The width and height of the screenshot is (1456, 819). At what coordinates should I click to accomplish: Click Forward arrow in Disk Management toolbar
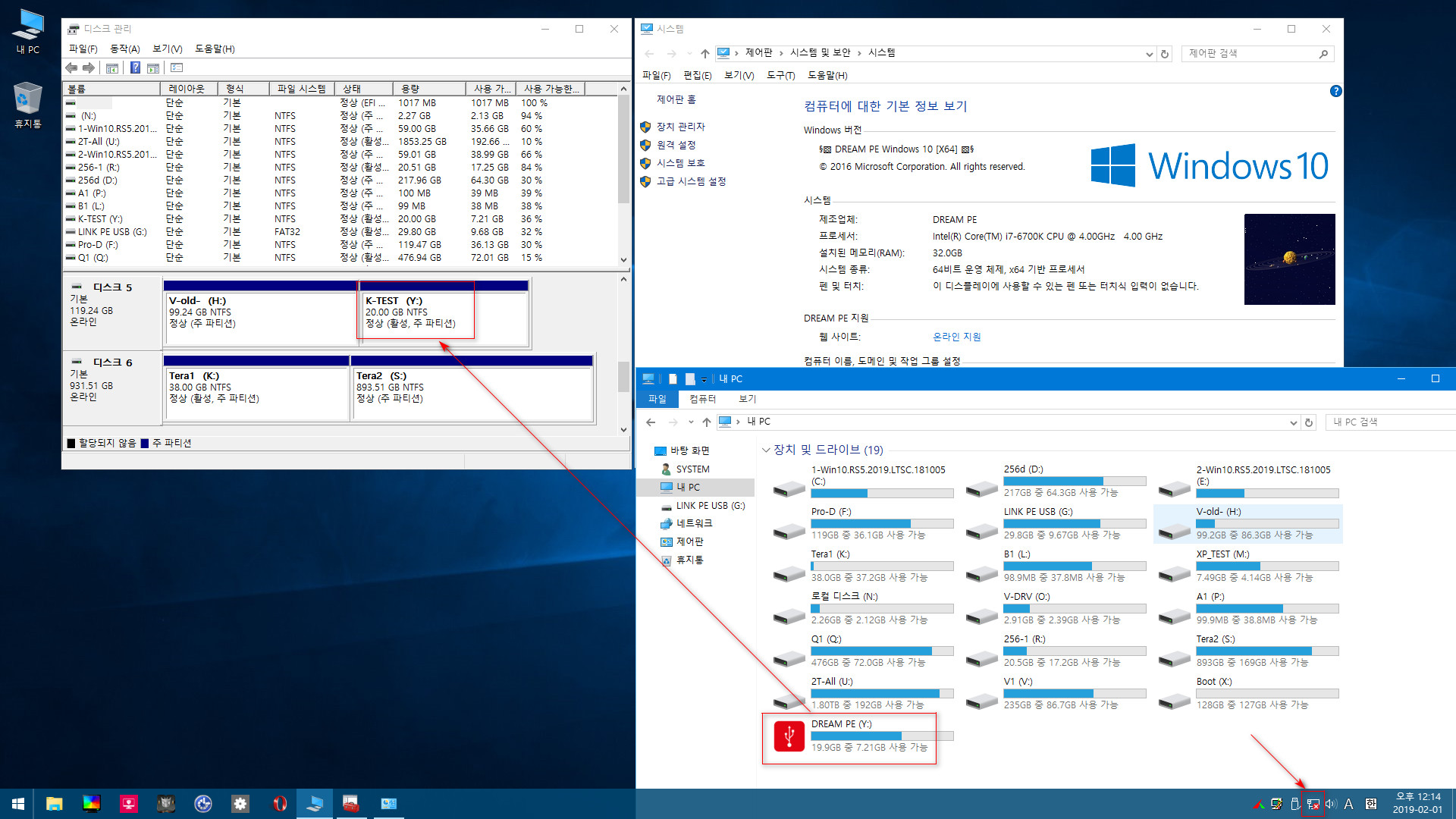point(89,68)
